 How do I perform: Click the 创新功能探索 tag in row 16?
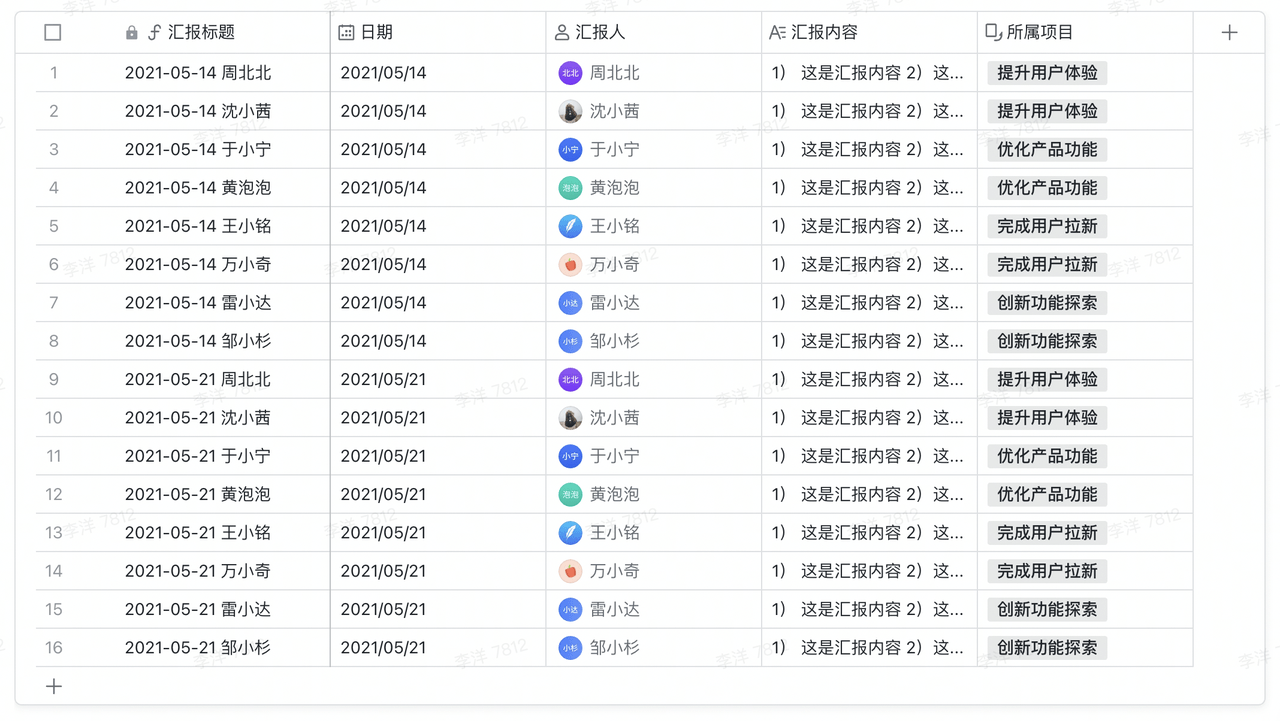pyautogui.click(x=1047, y=648)
